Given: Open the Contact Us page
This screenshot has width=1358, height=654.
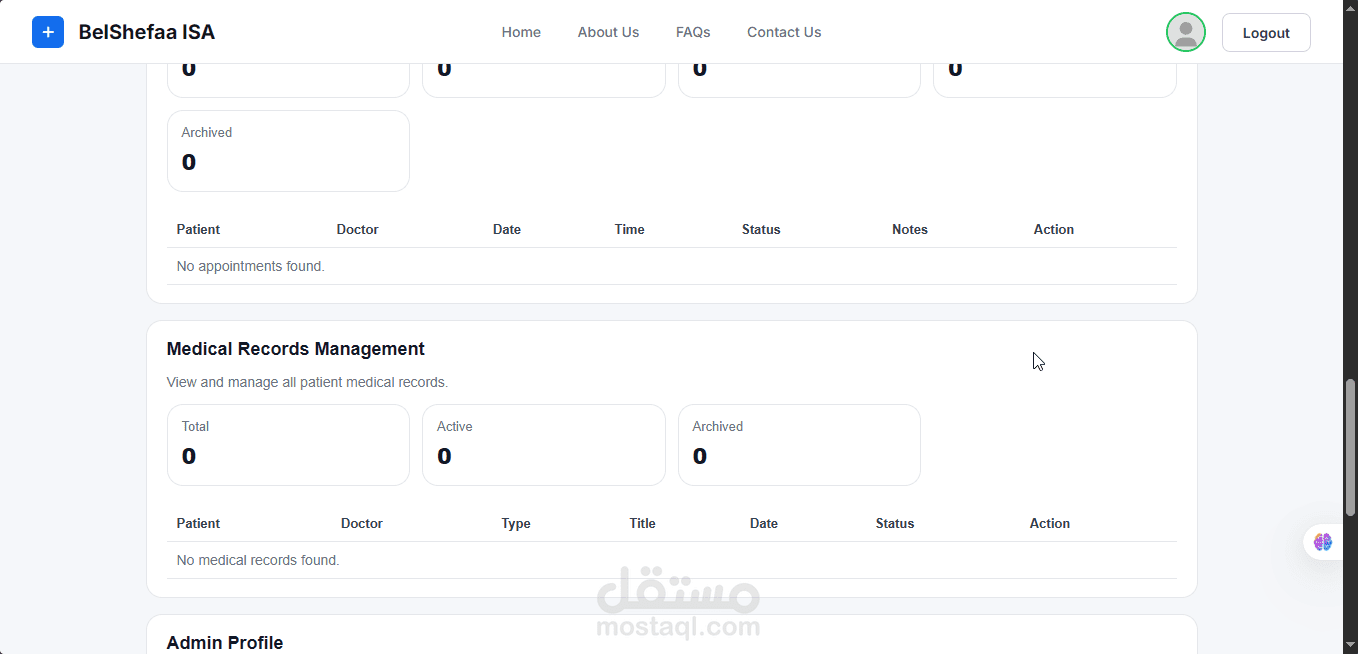Looking at the screenshot, I should pyautogui.click(x=784, y=32).
